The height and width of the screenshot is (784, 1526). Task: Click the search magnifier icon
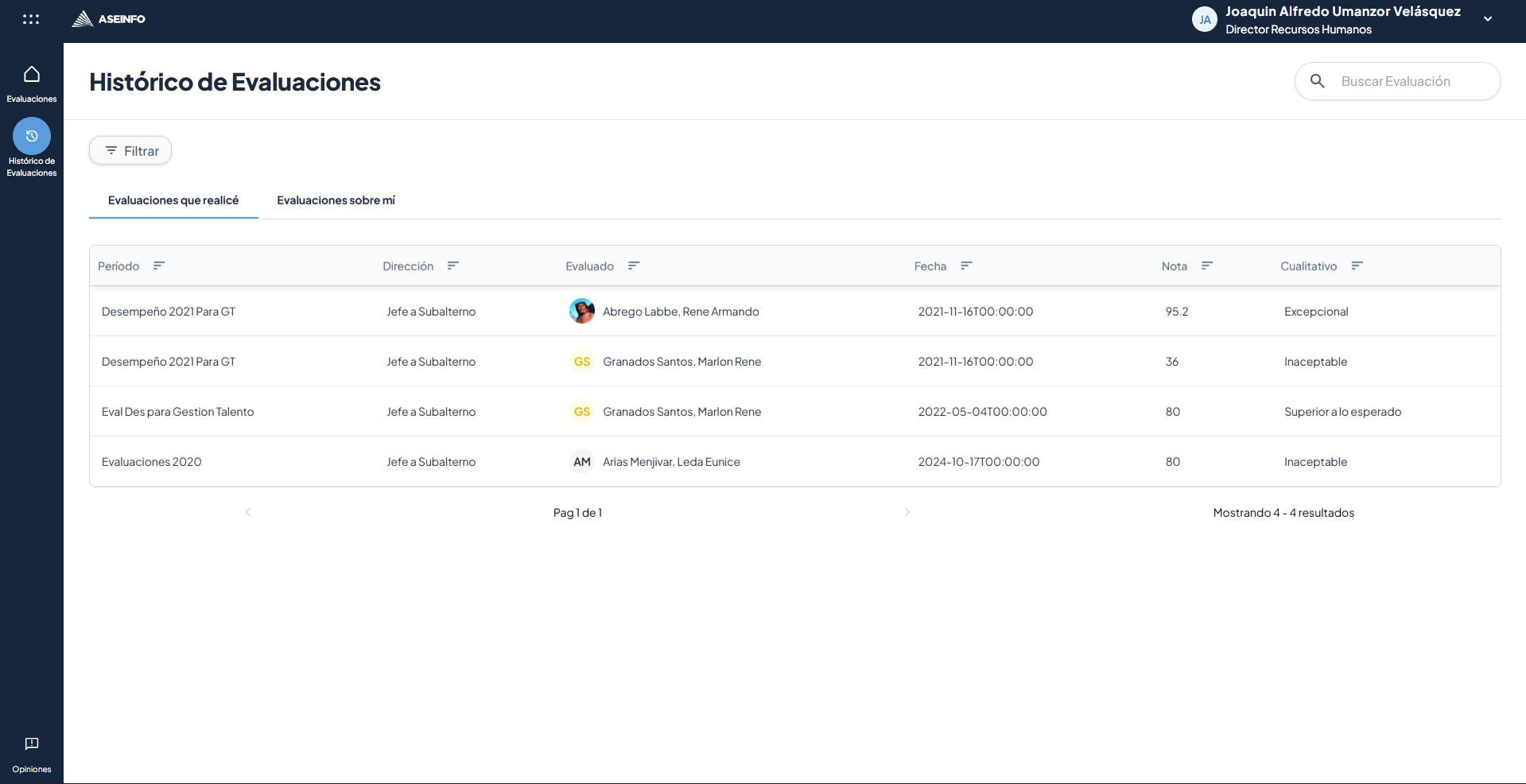[1318, 81]
